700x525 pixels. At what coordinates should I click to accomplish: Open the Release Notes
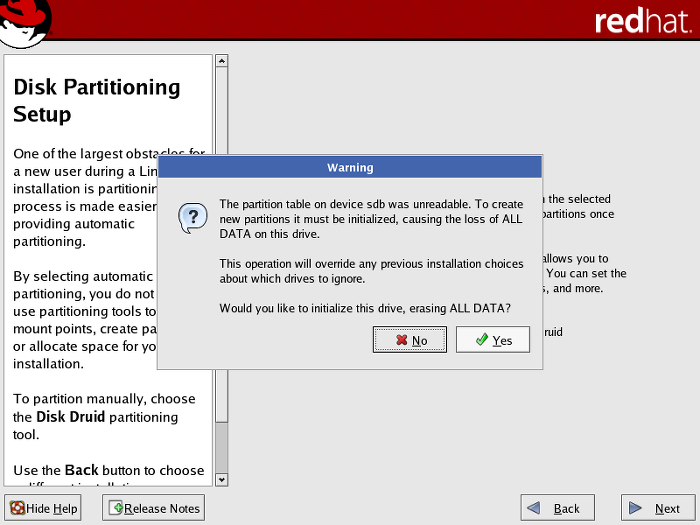tap(154, 508)
